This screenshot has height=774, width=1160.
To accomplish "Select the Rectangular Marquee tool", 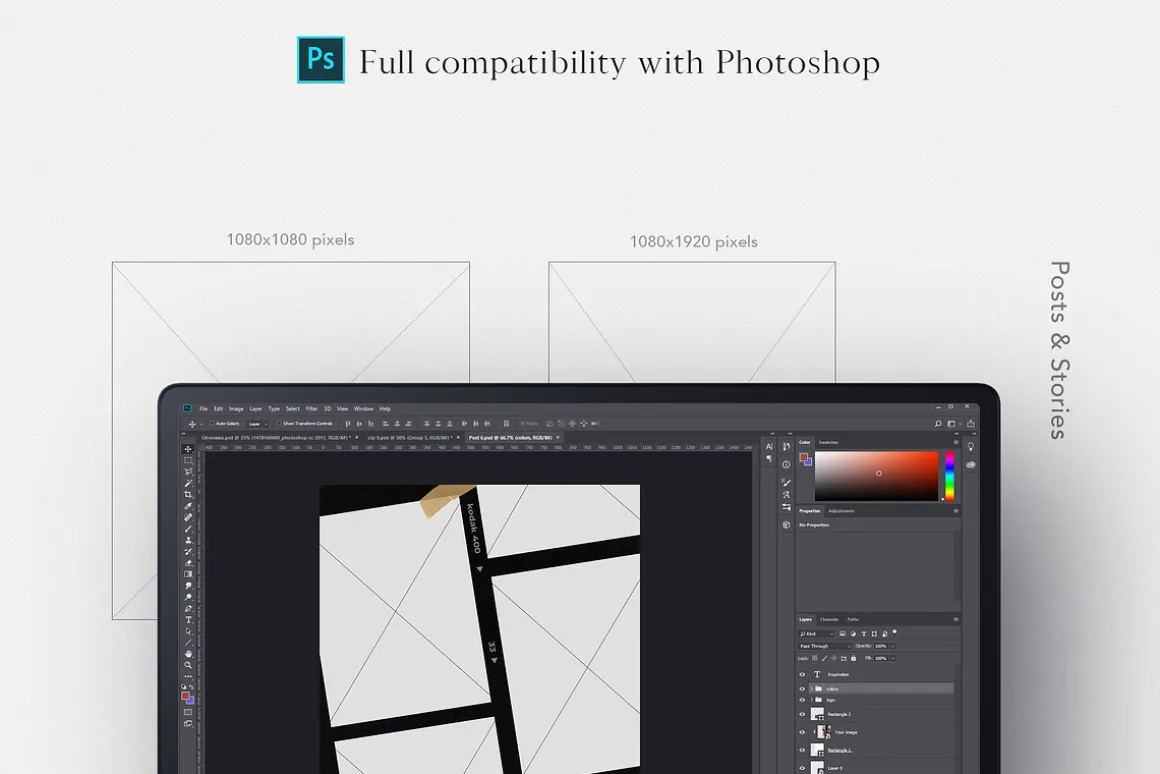I will (188, 460).
